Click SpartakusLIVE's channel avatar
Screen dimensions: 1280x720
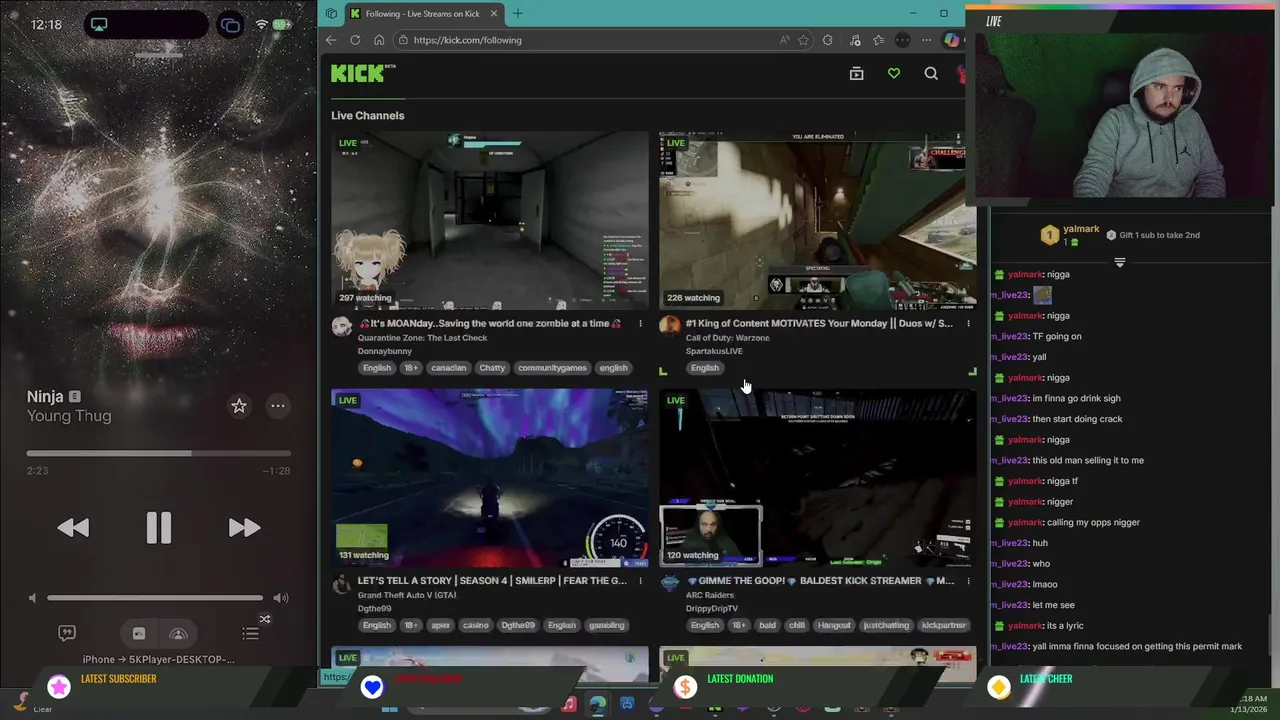pos(670,325)
